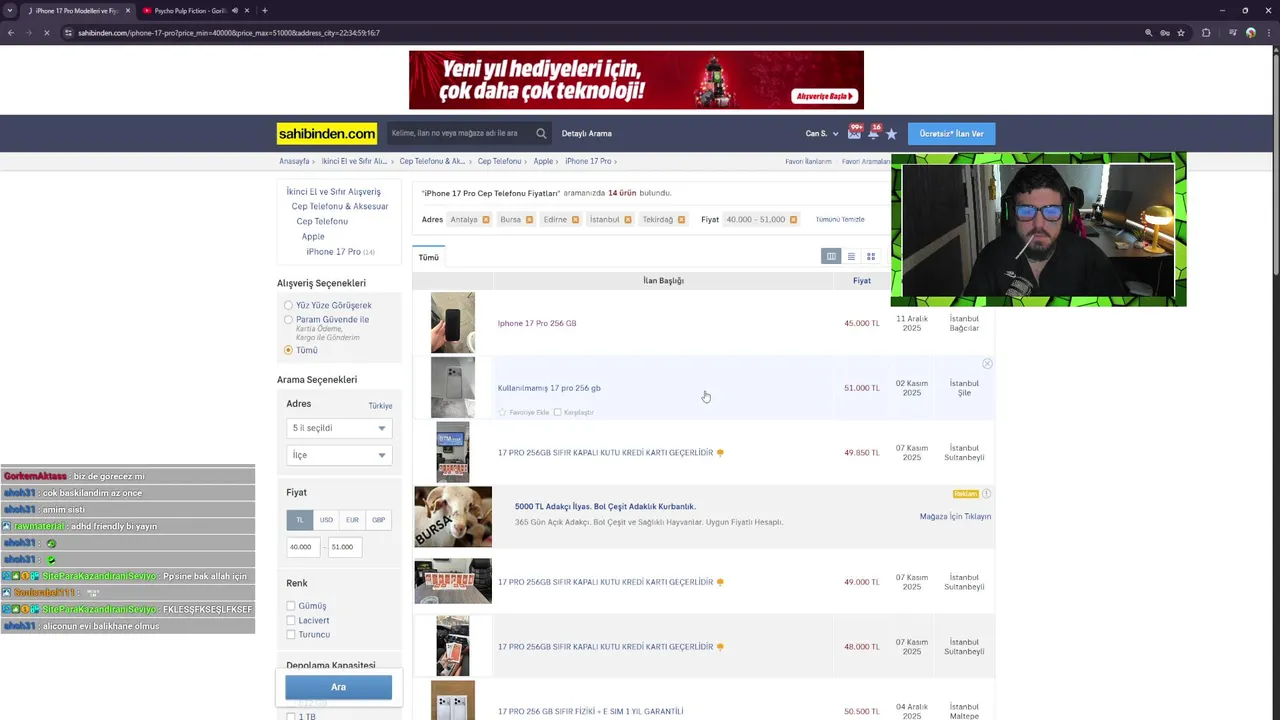Check the 1 TB storage checkbox
The image size is (1280, 720).
(291, 716)
